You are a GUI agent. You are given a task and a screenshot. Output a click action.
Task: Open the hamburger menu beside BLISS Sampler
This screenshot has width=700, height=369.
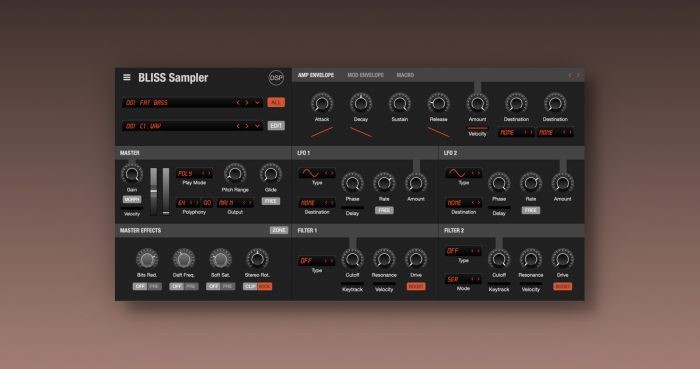pyautogui.click(x=127, y=77)
